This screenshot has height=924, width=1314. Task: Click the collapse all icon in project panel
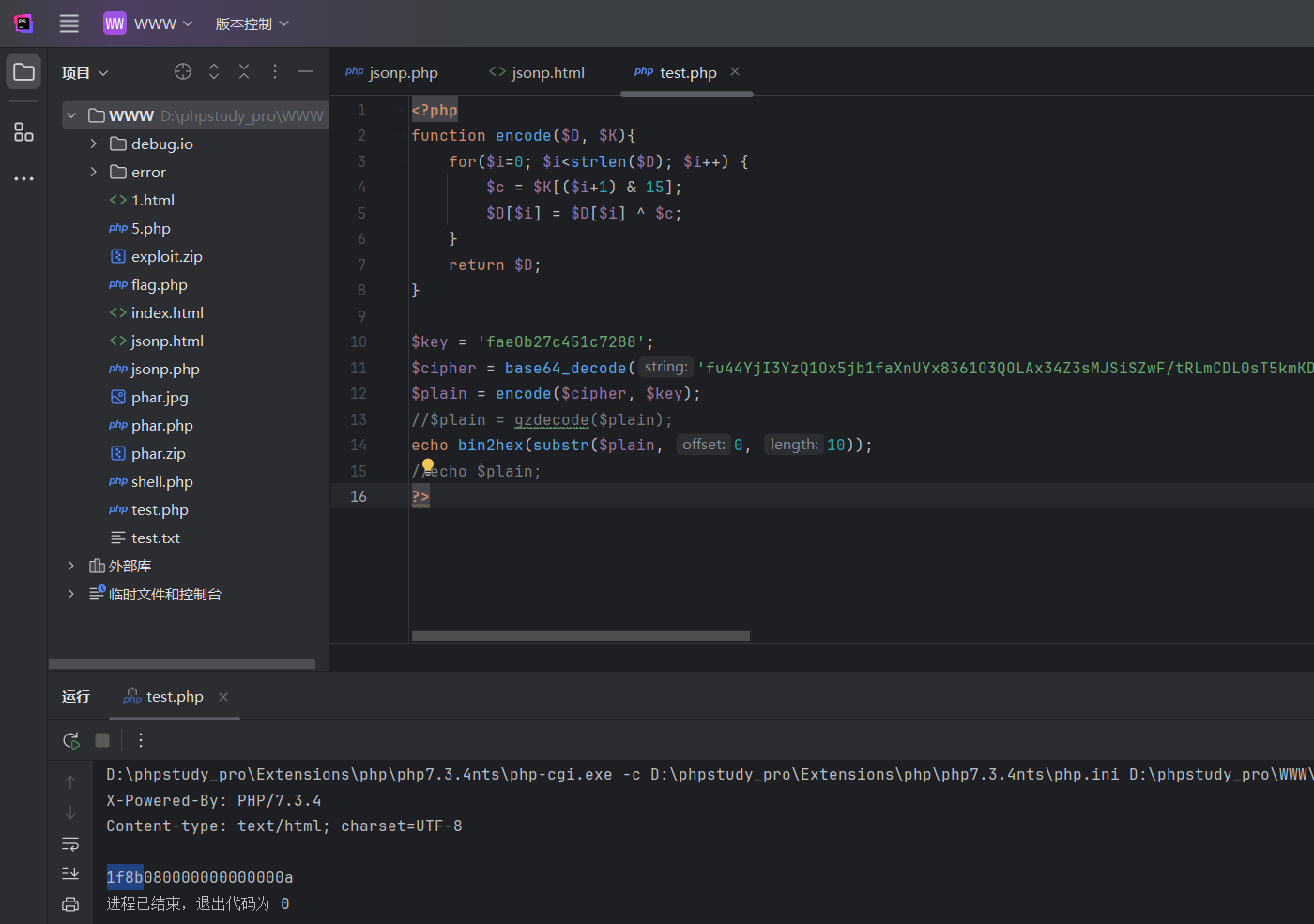point(244,71)
